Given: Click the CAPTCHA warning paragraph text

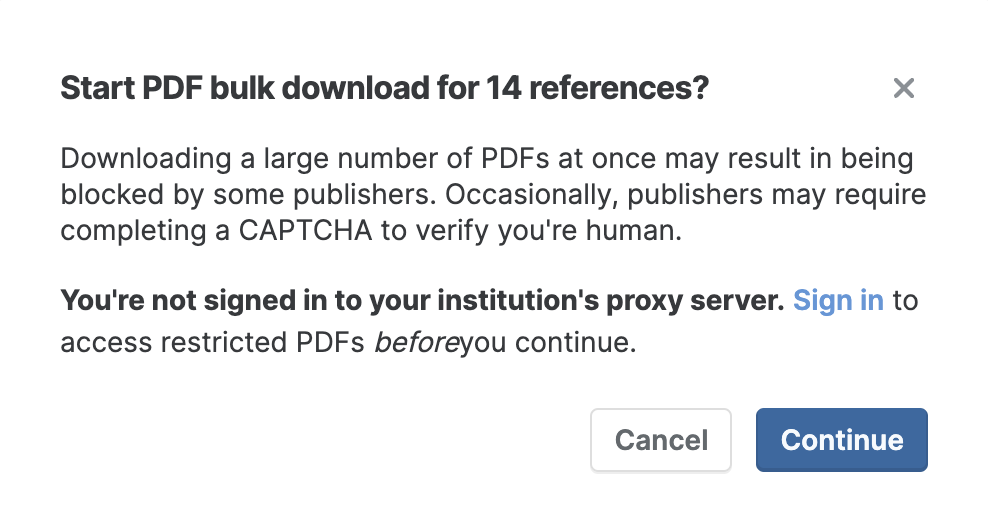Looking at the screenshot, I should click(x=493, y=194).
